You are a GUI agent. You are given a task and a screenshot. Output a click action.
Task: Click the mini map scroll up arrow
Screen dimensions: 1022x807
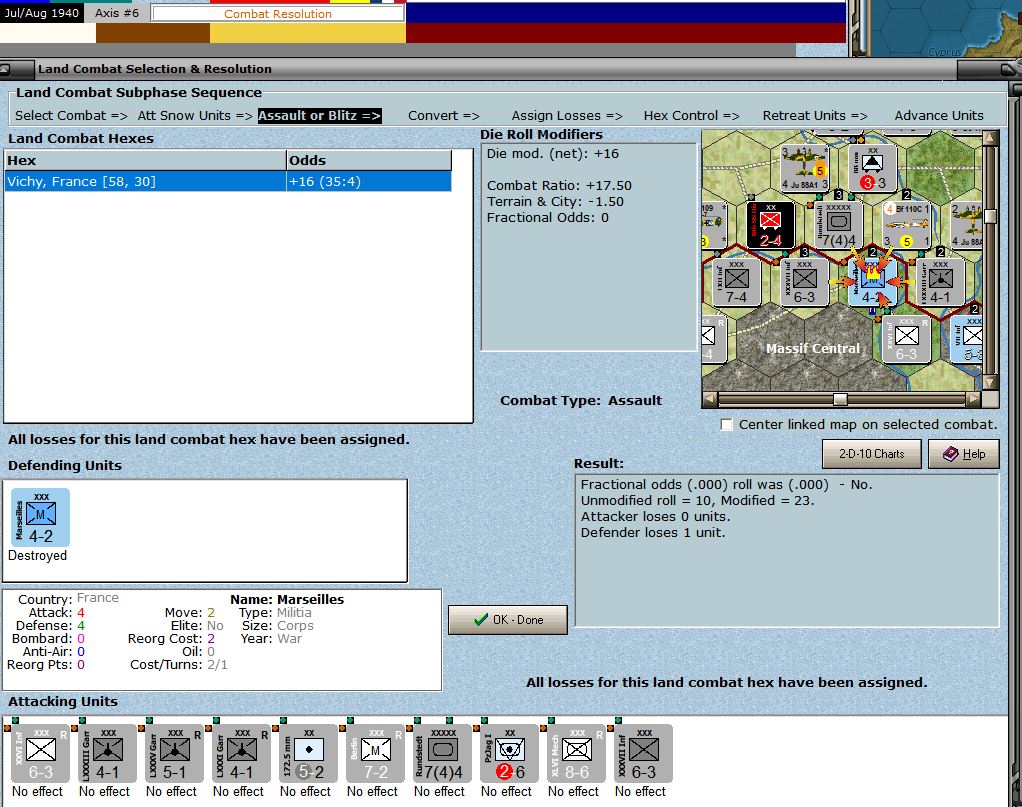(990, 138)
